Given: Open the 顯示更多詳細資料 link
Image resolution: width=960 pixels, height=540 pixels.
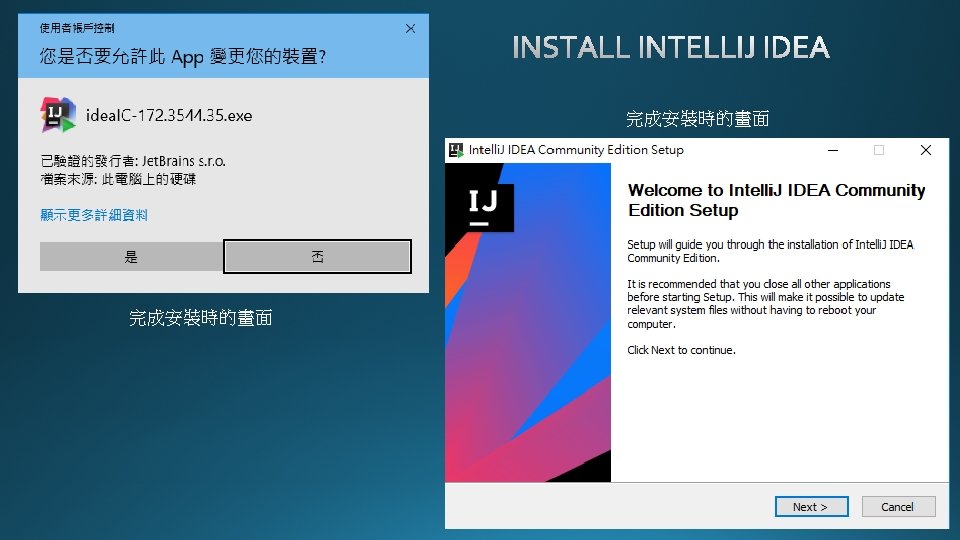Looking at the screenshot, I should click(x=94, y=215).
